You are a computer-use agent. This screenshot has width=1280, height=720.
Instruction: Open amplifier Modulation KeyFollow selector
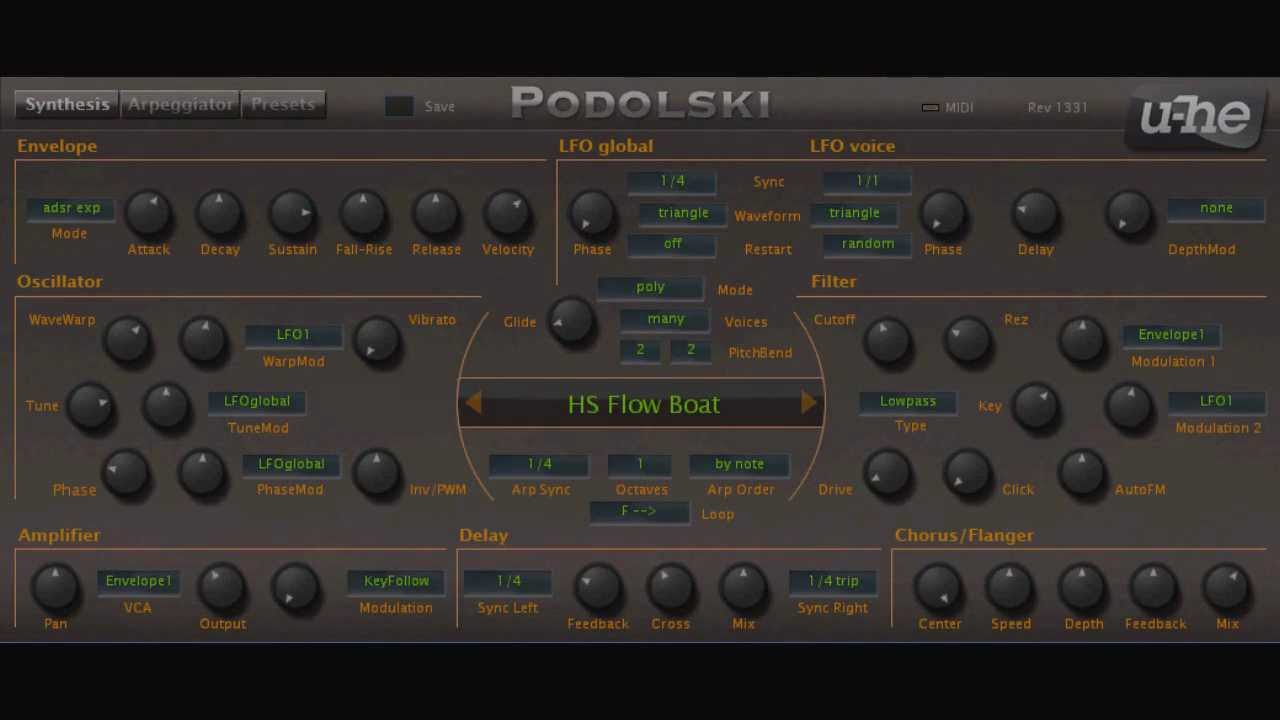pyautogui.click(x=396, y=582)
